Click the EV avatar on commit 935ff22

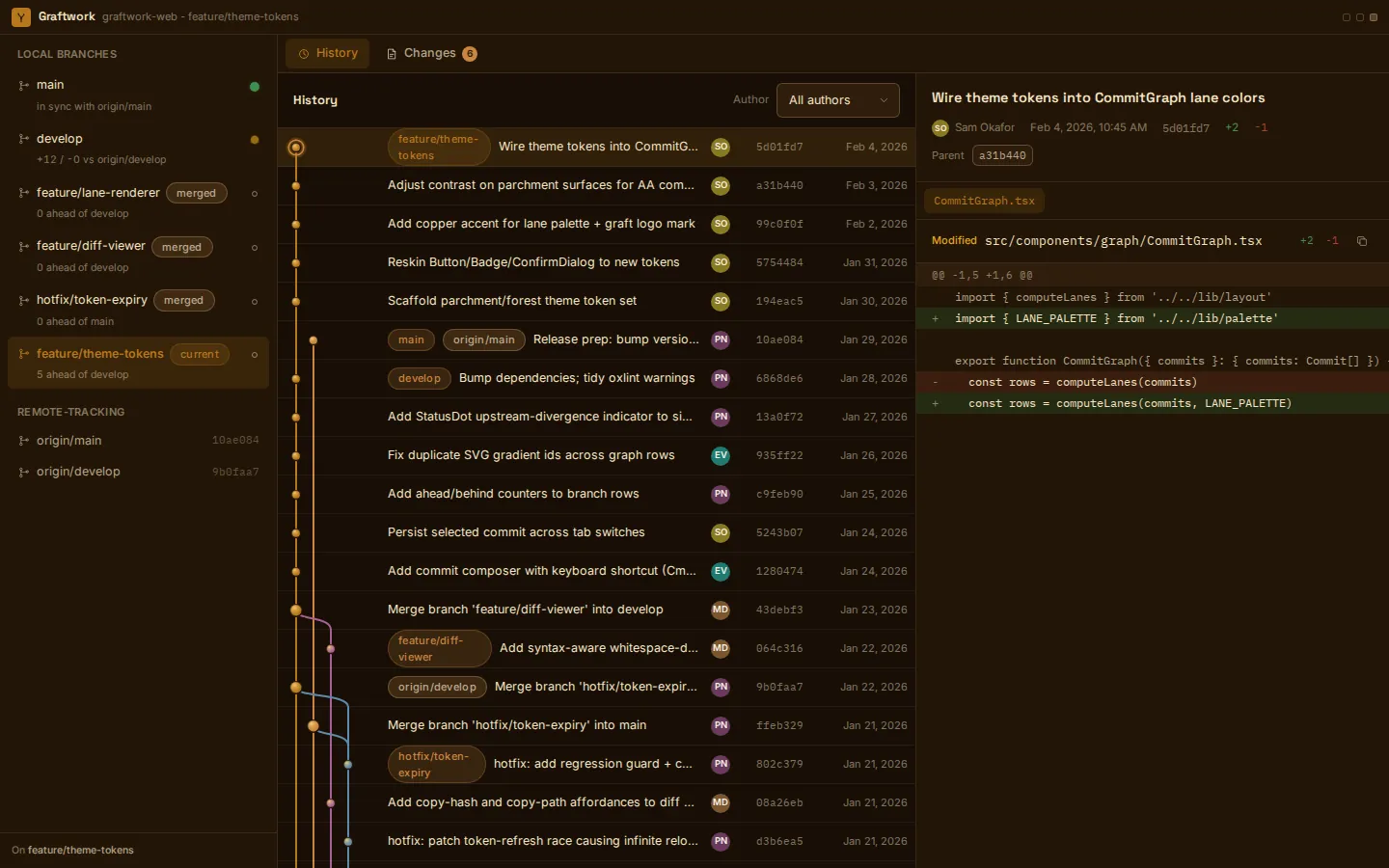(721, 455)
